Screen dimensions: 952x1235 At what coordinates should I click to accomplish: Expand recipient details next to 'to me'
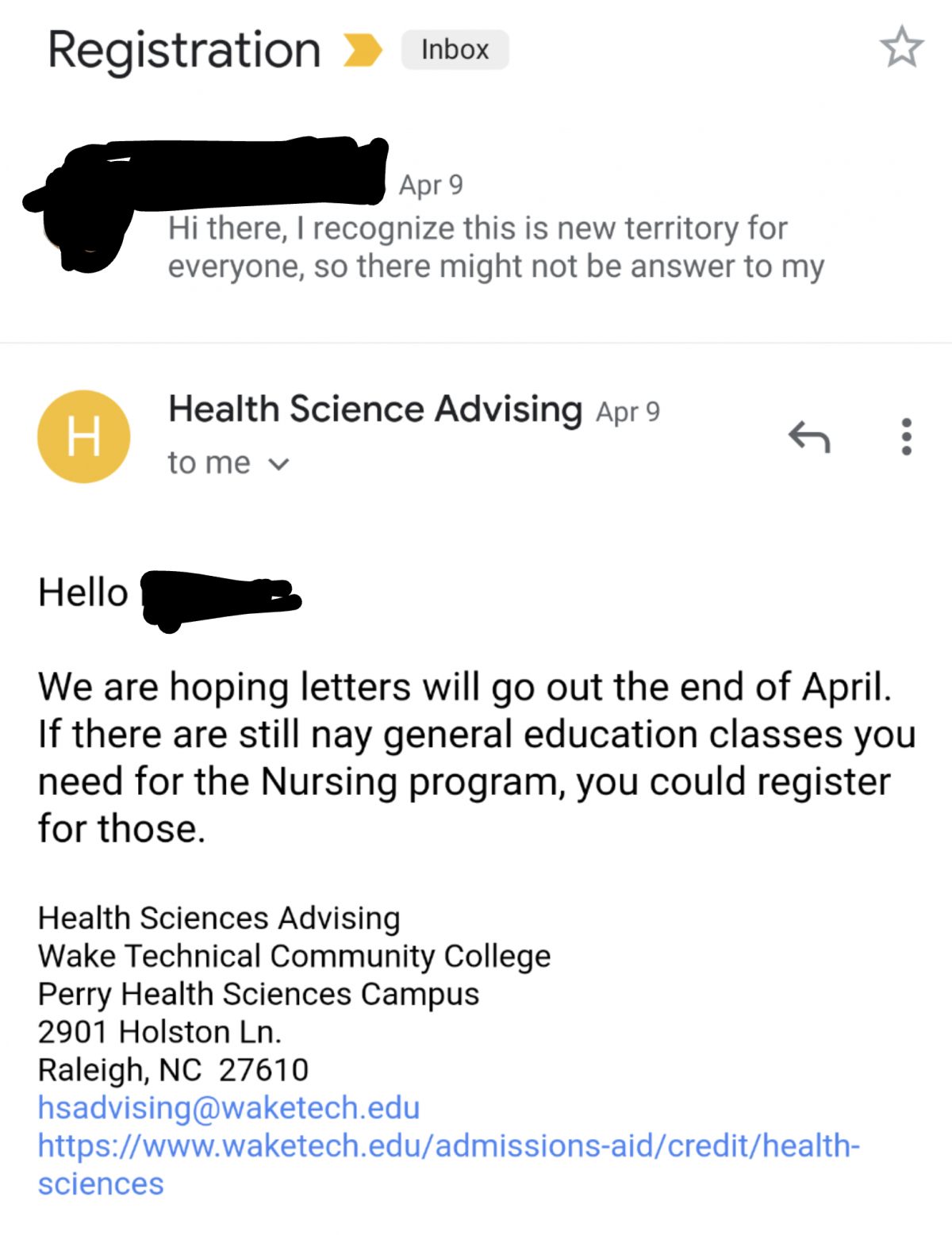pos(278,464)
